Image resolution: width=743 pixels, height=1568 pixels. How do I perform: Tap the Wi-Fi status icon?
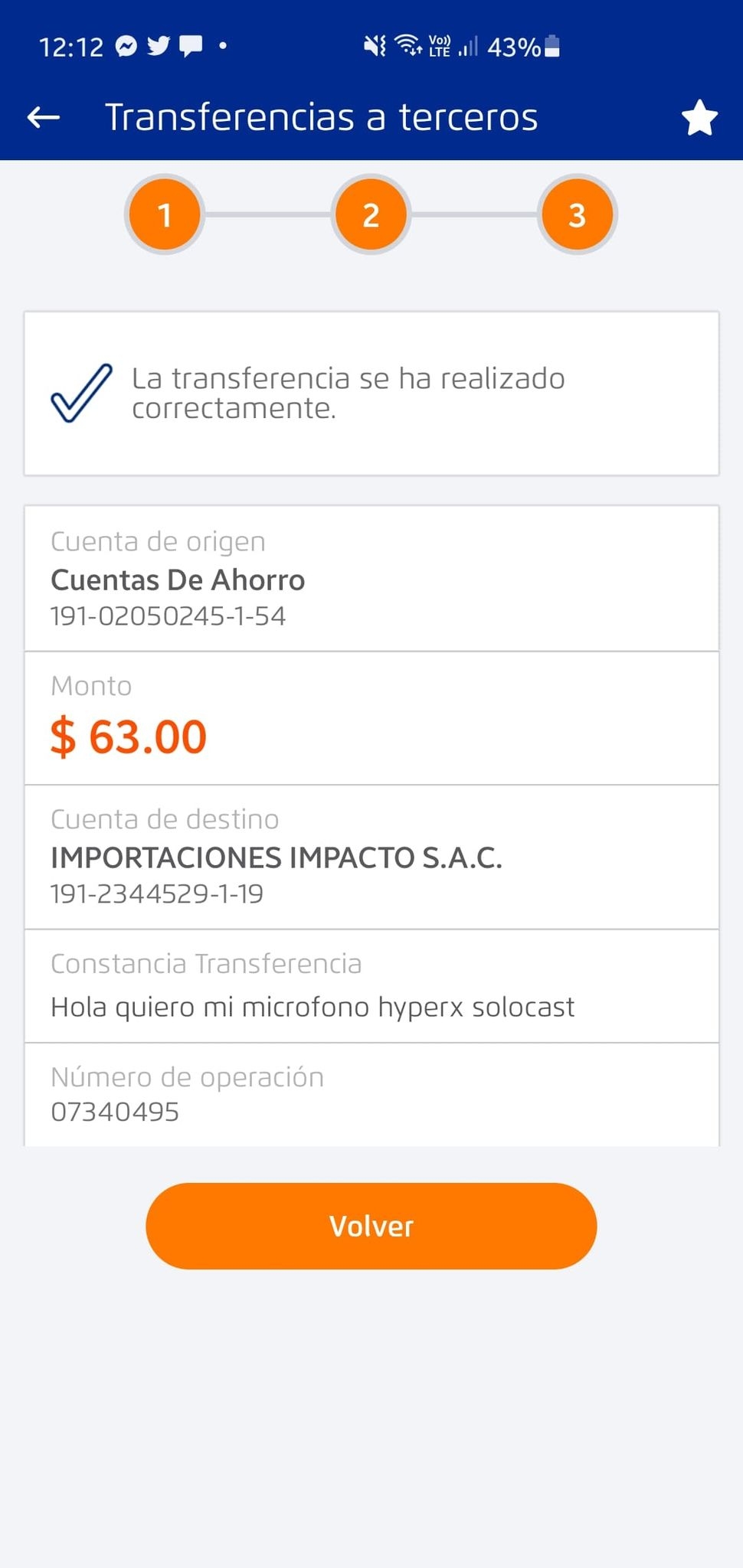click(408, 45)
